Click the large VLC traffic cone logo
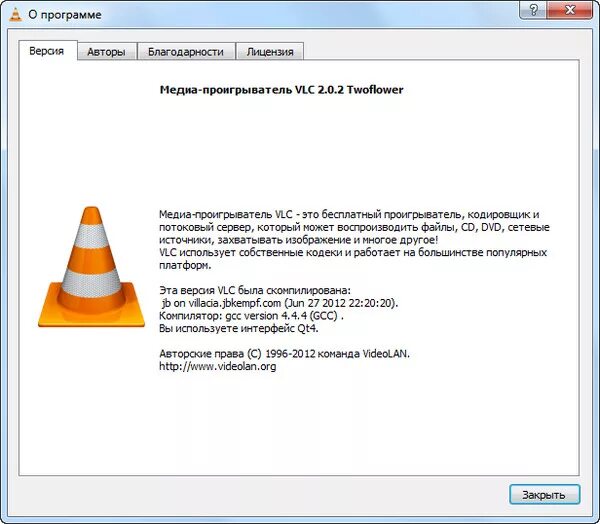The height and width of the screenshot is (524, 600). pyautogui.click(x=91, y=267)
